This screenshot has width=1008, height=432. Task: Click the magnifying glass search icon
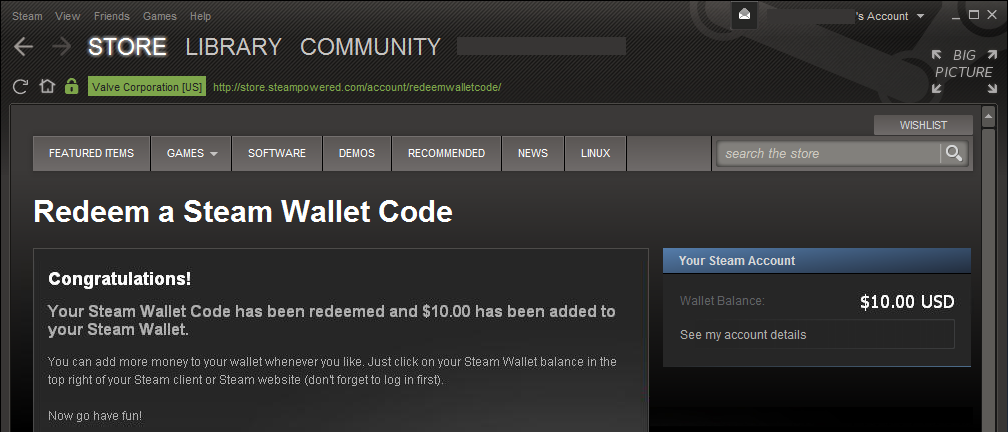click(x=954, y=153)
